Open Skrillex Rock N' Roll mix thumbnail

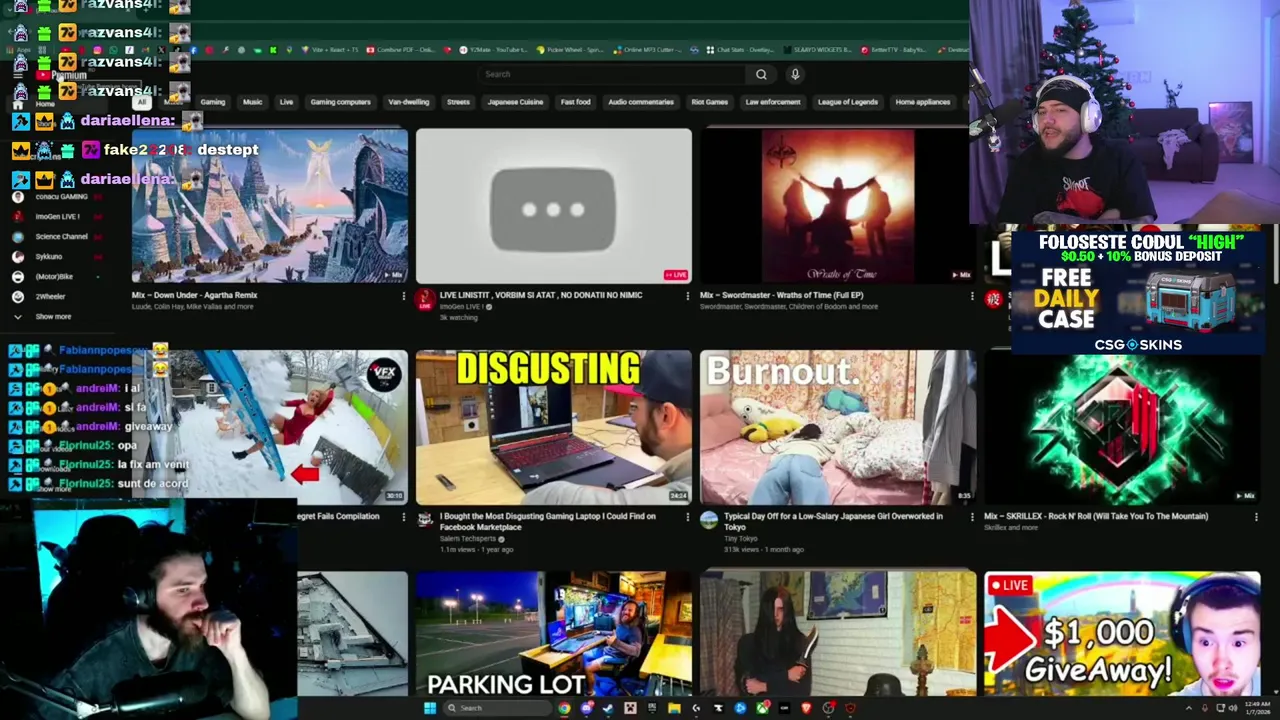[x=1122, y=427]
